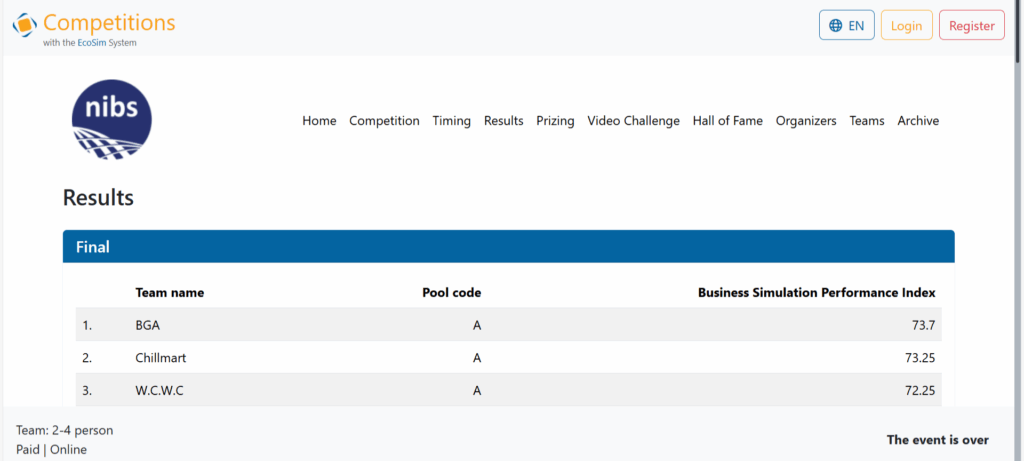
Task: Click the nibs round logo
Action: tap(112, 121)
